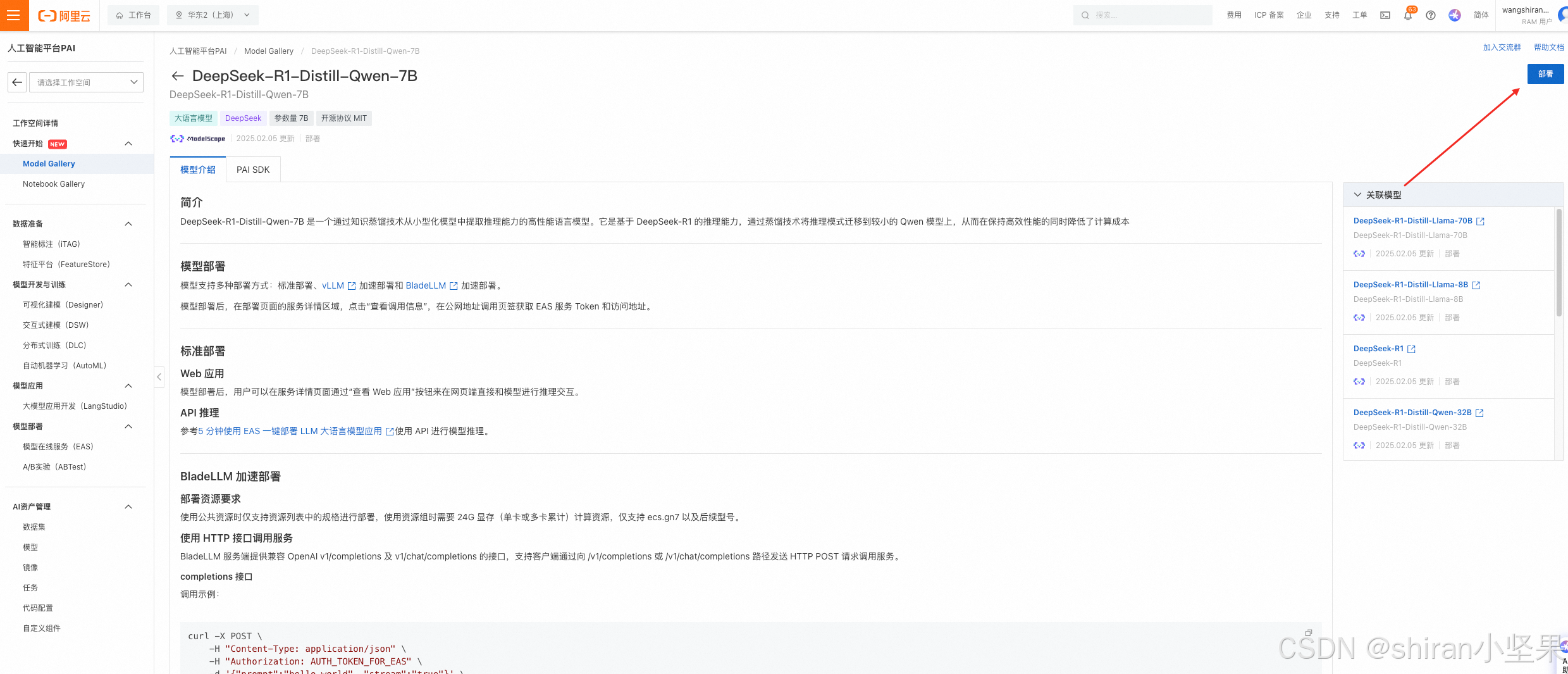
Task: Click the DeepSeek tag
Action: (x=243, y=118)
